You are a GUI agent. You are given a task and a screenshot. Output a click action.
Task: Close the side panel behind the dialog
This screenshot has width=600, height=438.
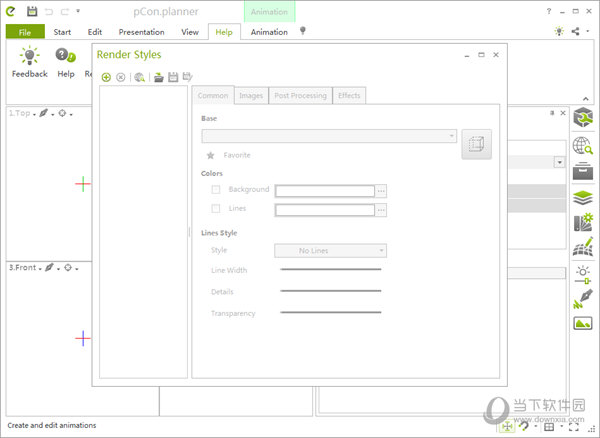tap(563, 113)
